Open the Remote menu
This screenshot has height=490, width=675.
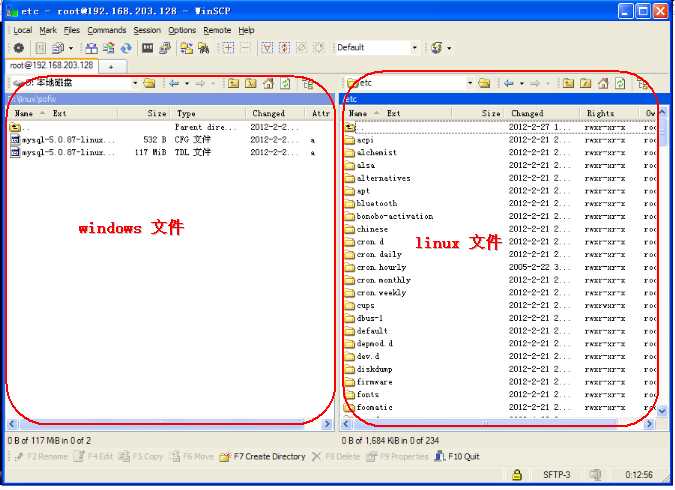coord(217,30)
